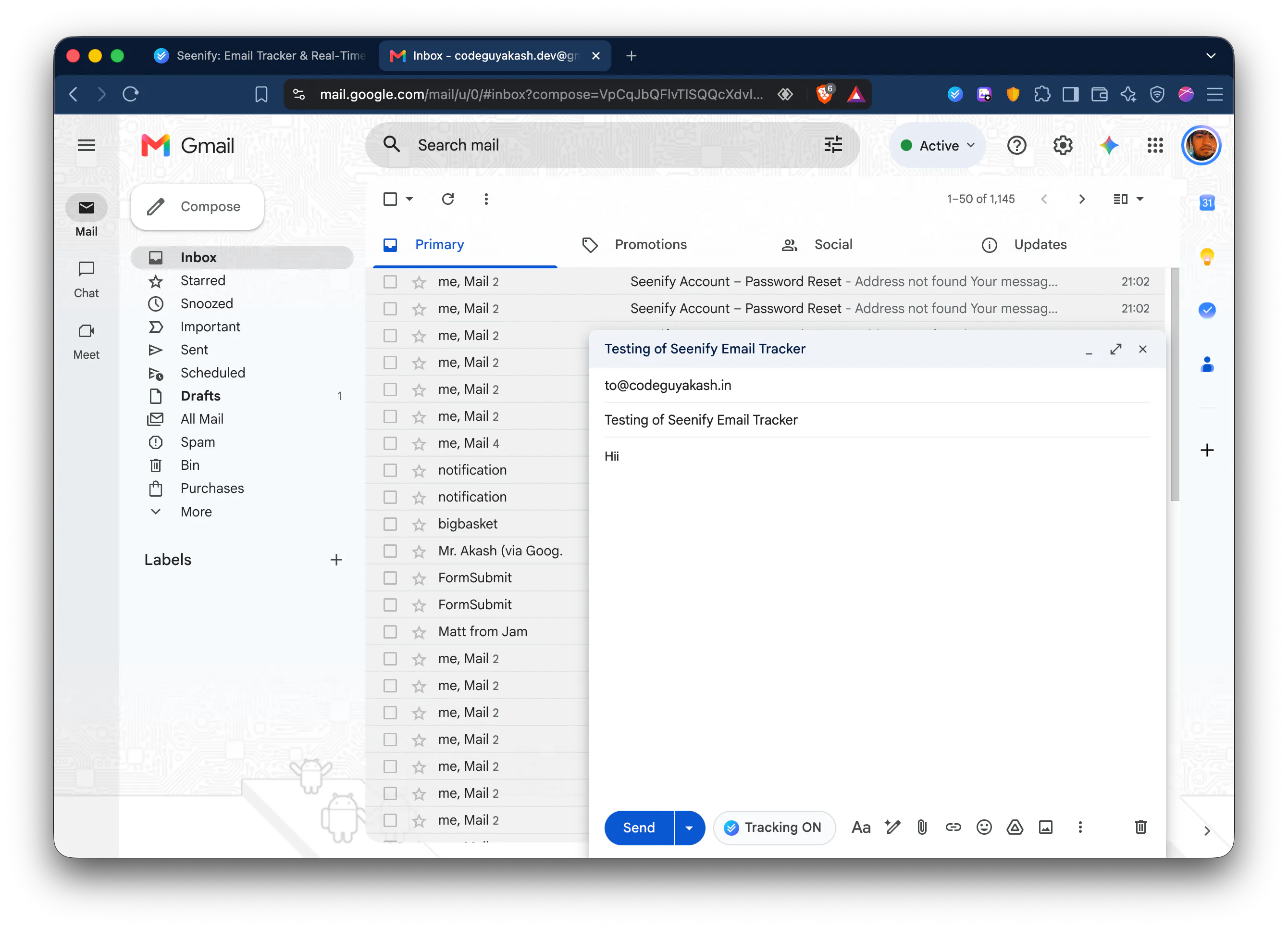The width and height of the screenshot is (1288, 929).
Task: Insert link using the chain icon
Action: [x=953, y=827]
